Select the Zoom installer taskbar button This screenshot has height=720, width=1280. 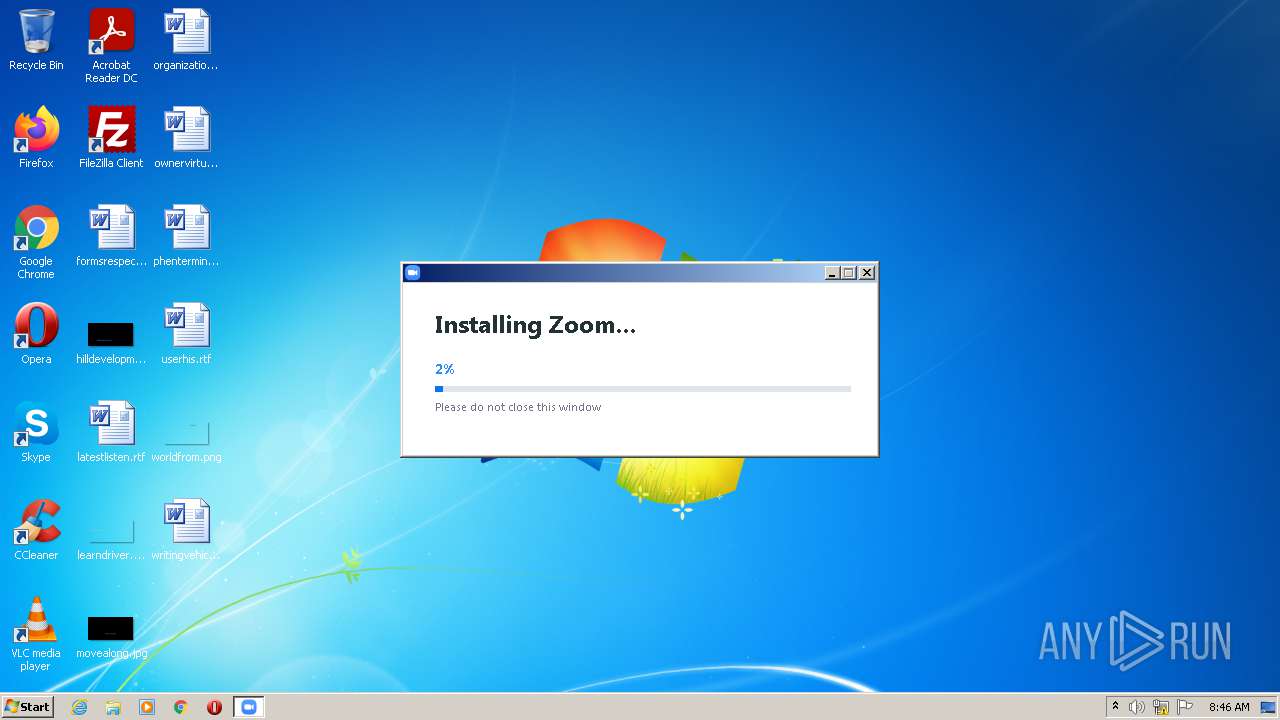(249, 707)
